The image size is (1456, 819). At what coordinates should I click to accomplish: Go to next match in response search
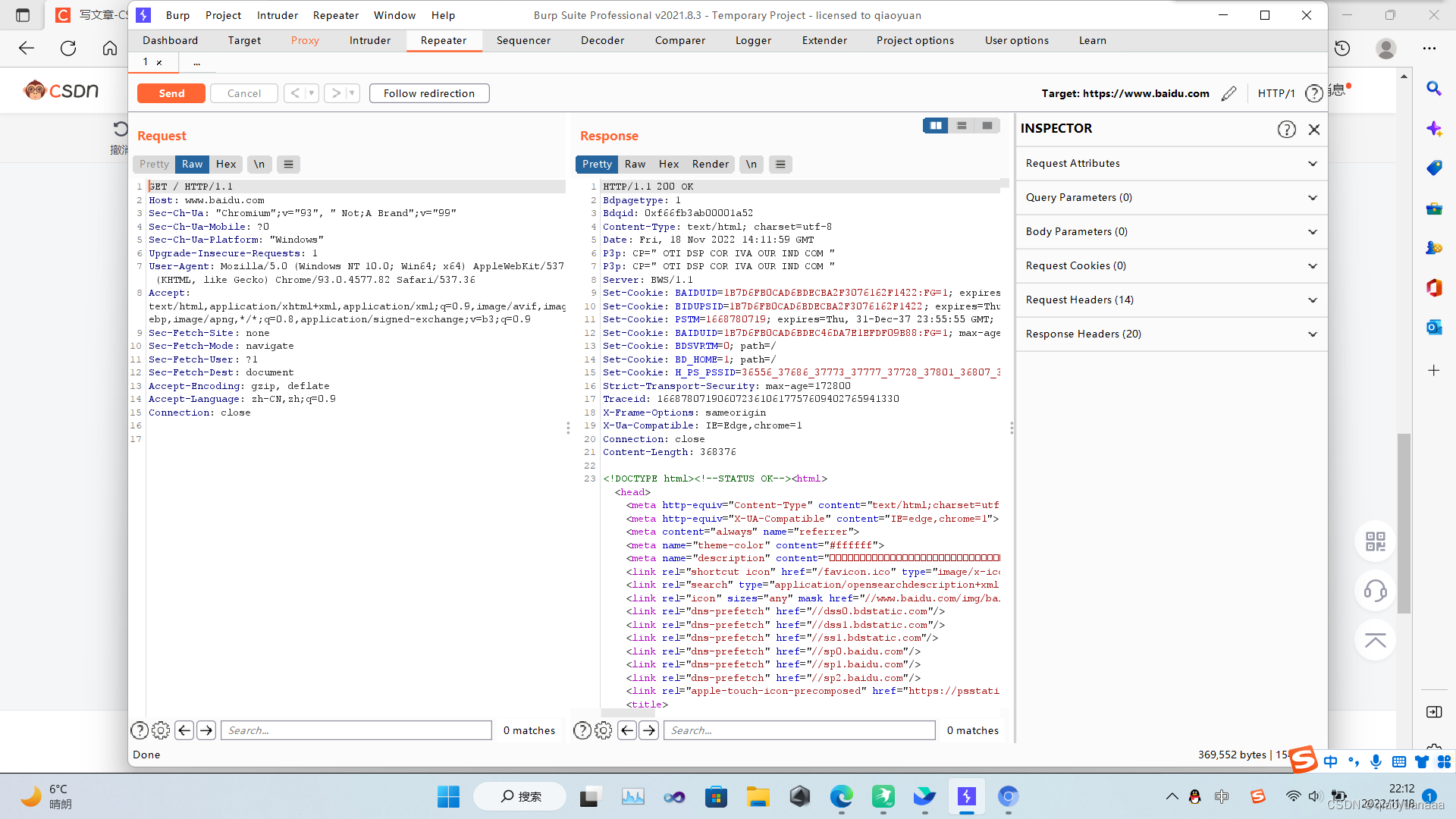[x=649, y=730]
